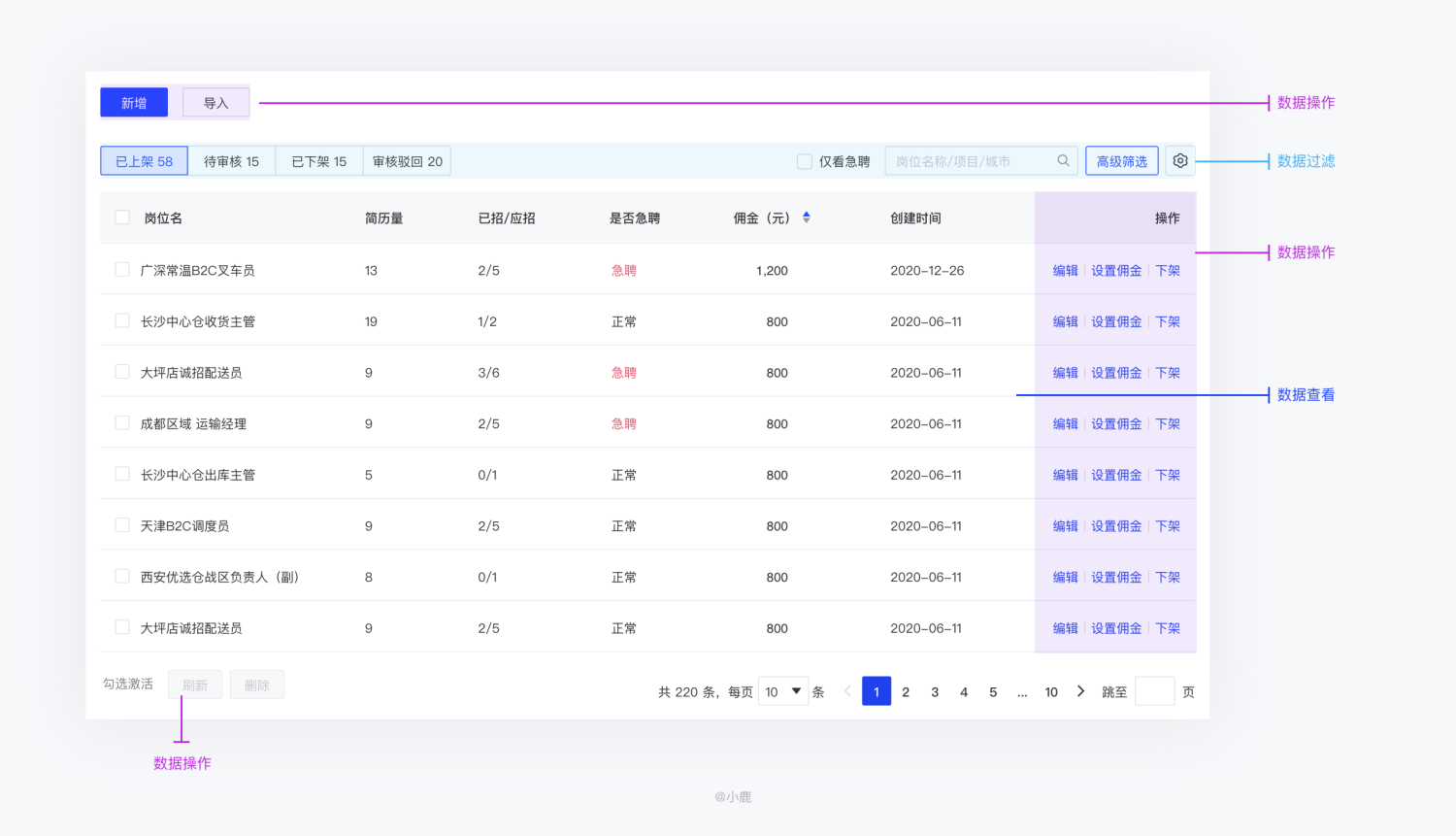Open the 高级筛选 advanced filter

point(1122,161)
